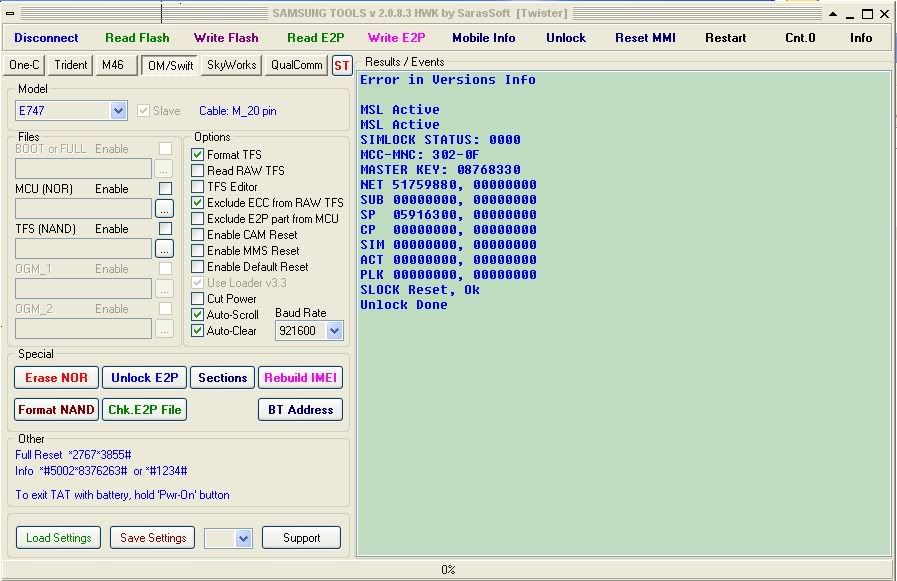Click 'Unlock Done' log line
Image resolution: width=897 pixels, height=581 pixels.
click(403, 305)
